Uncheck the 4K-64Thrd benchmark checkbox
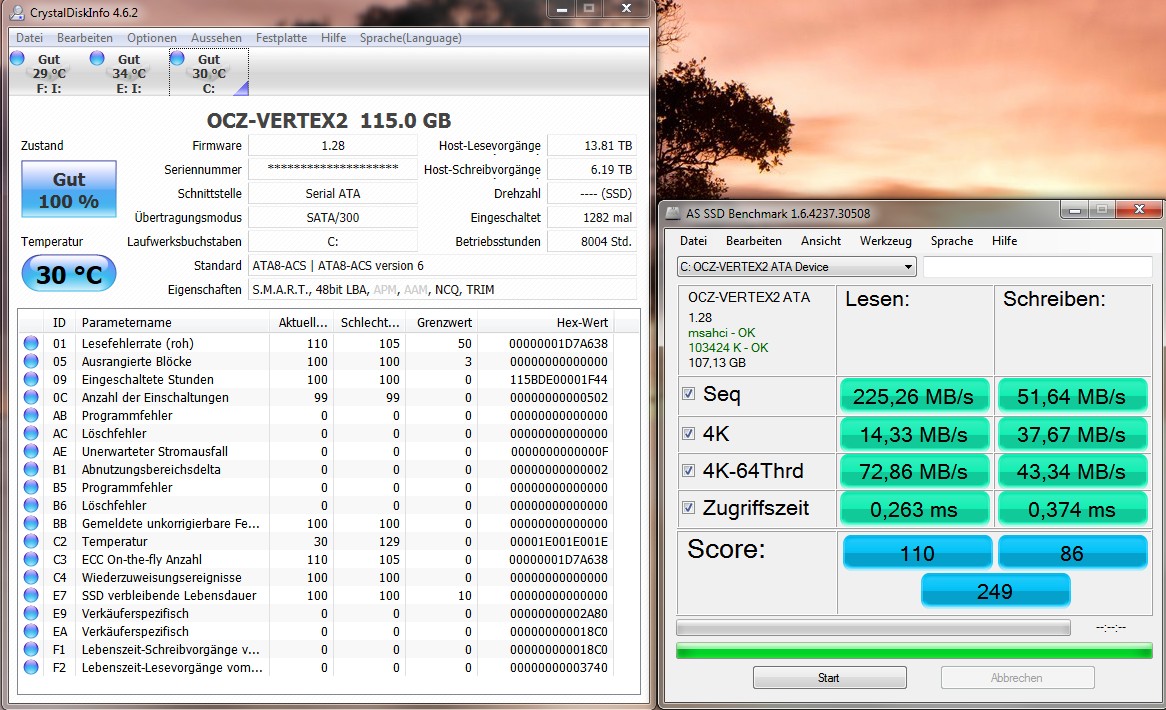1166x710 pixels. pyautogui.click(x=689, y=471)
